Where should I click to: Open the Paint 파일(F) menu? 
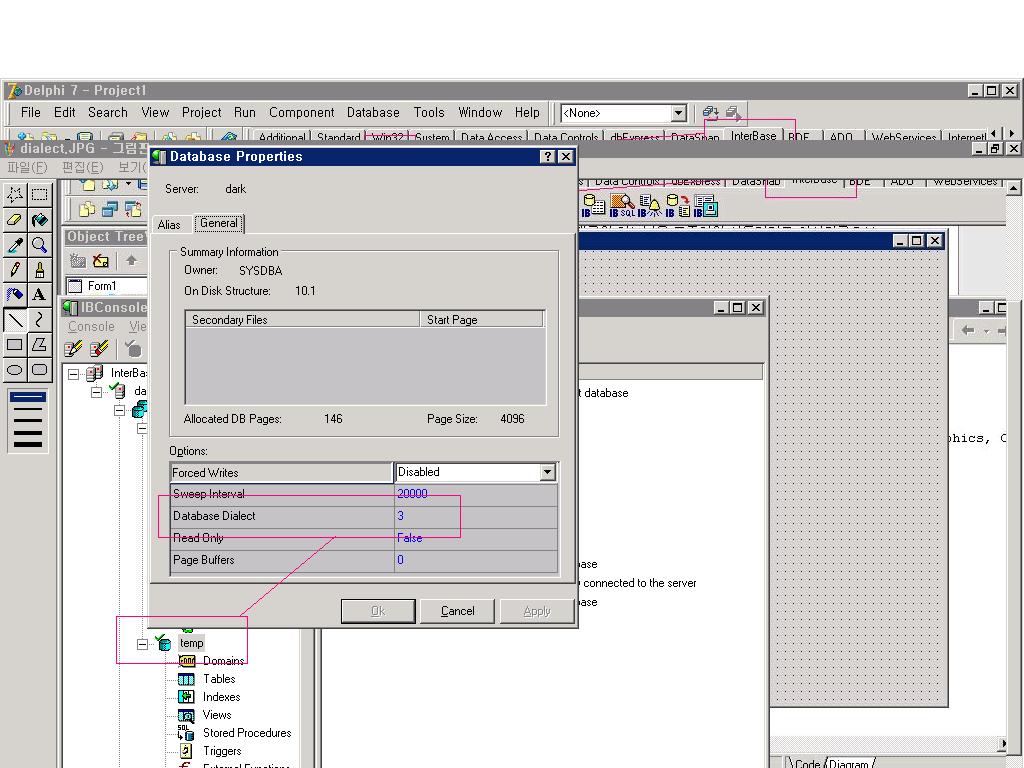(27, 167)
